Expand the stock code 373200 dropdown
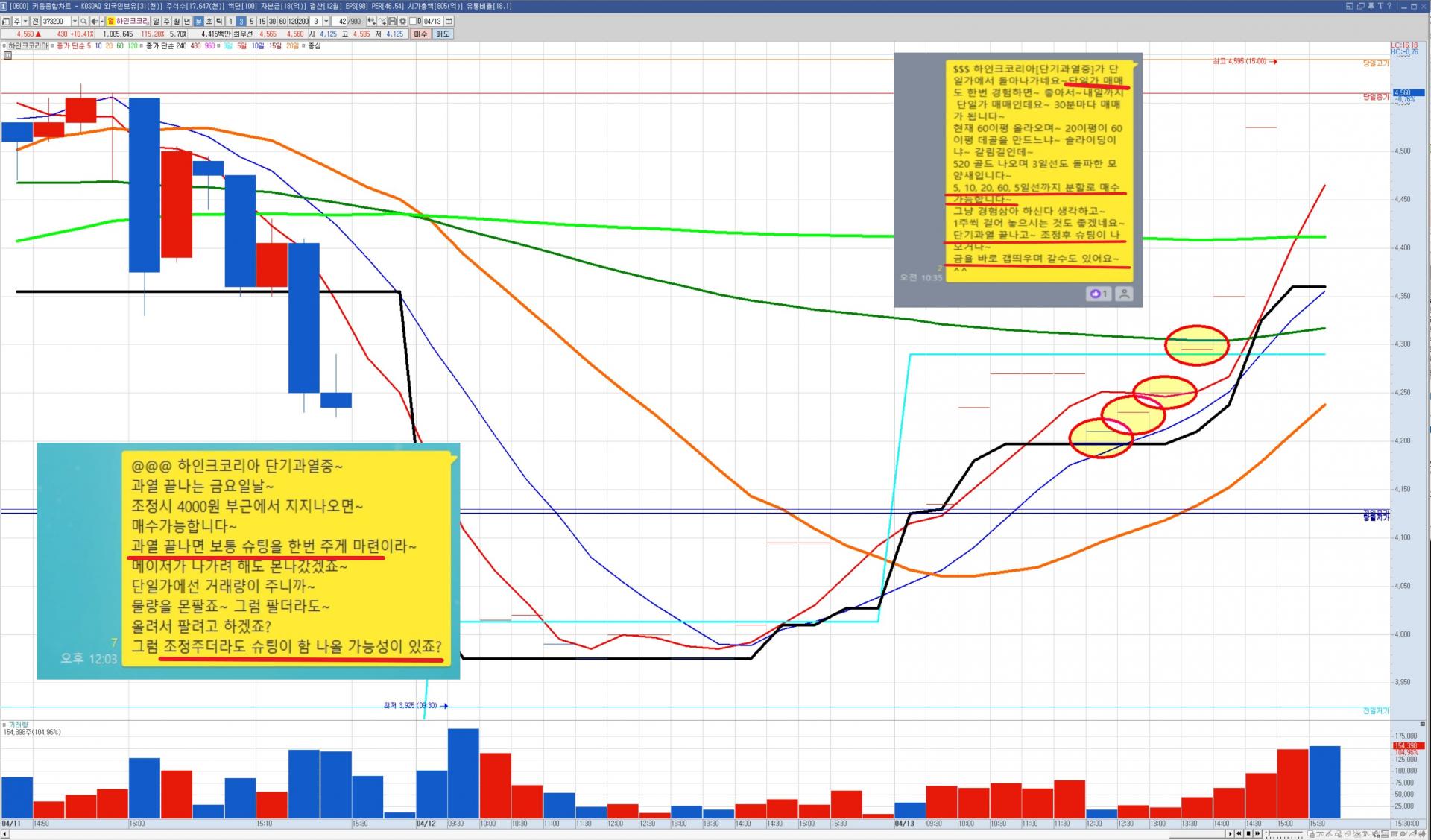Image resolution: width=1431 pixels, height=840 pixels. pyautogui.click(x=75, y=21)
